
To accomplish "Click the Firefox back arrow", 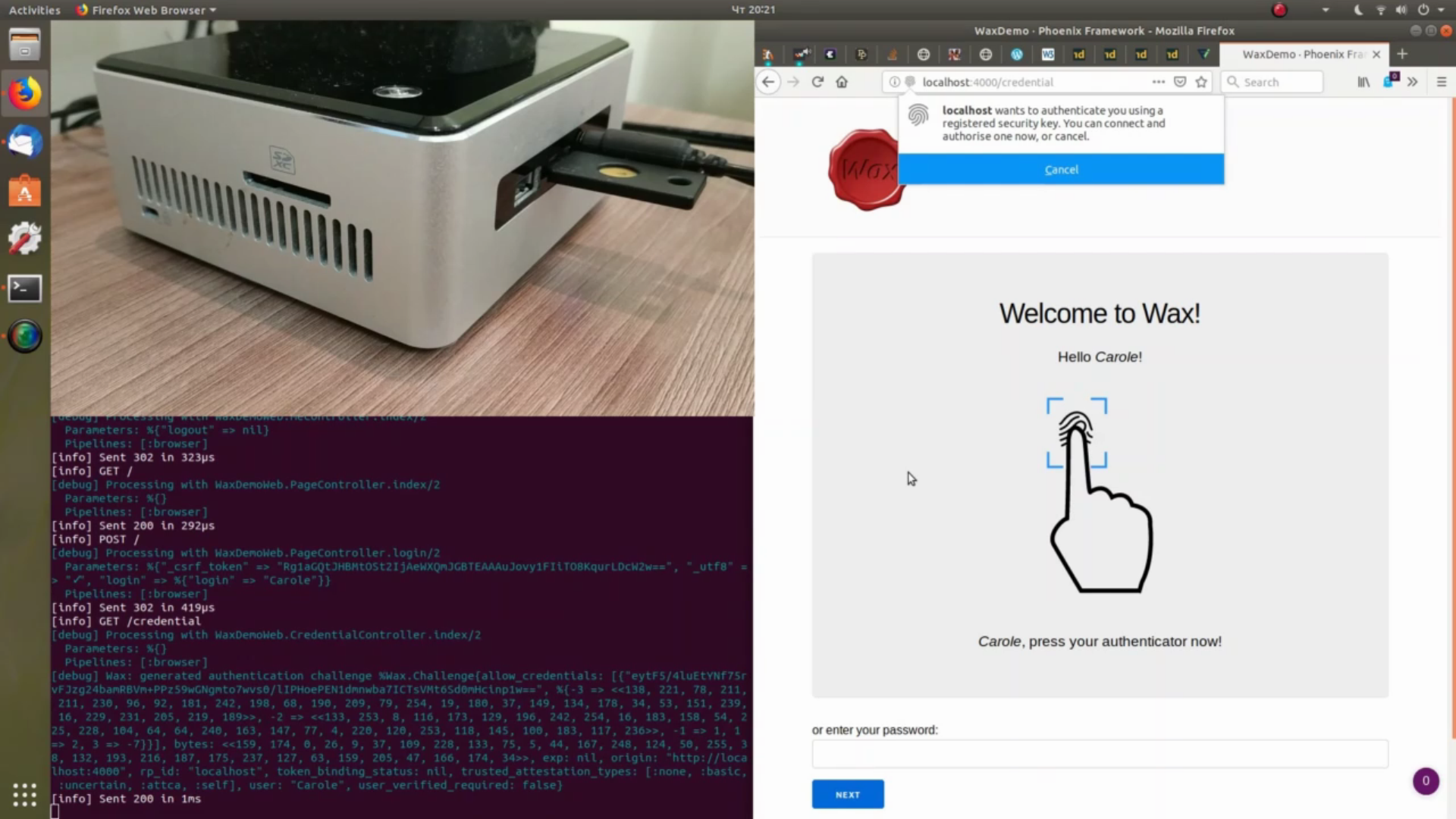I will (768, 82).
